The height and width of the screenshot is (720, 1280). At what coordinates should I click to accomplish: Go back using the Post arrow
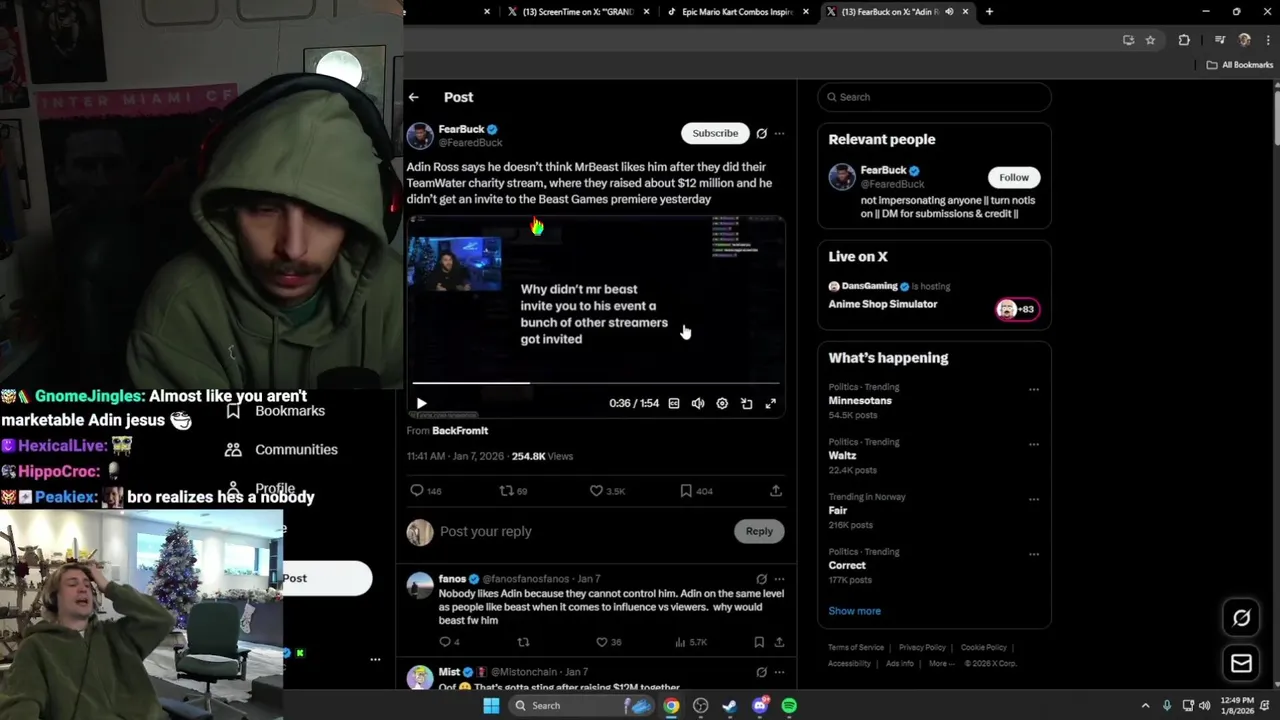coord(414,97)
